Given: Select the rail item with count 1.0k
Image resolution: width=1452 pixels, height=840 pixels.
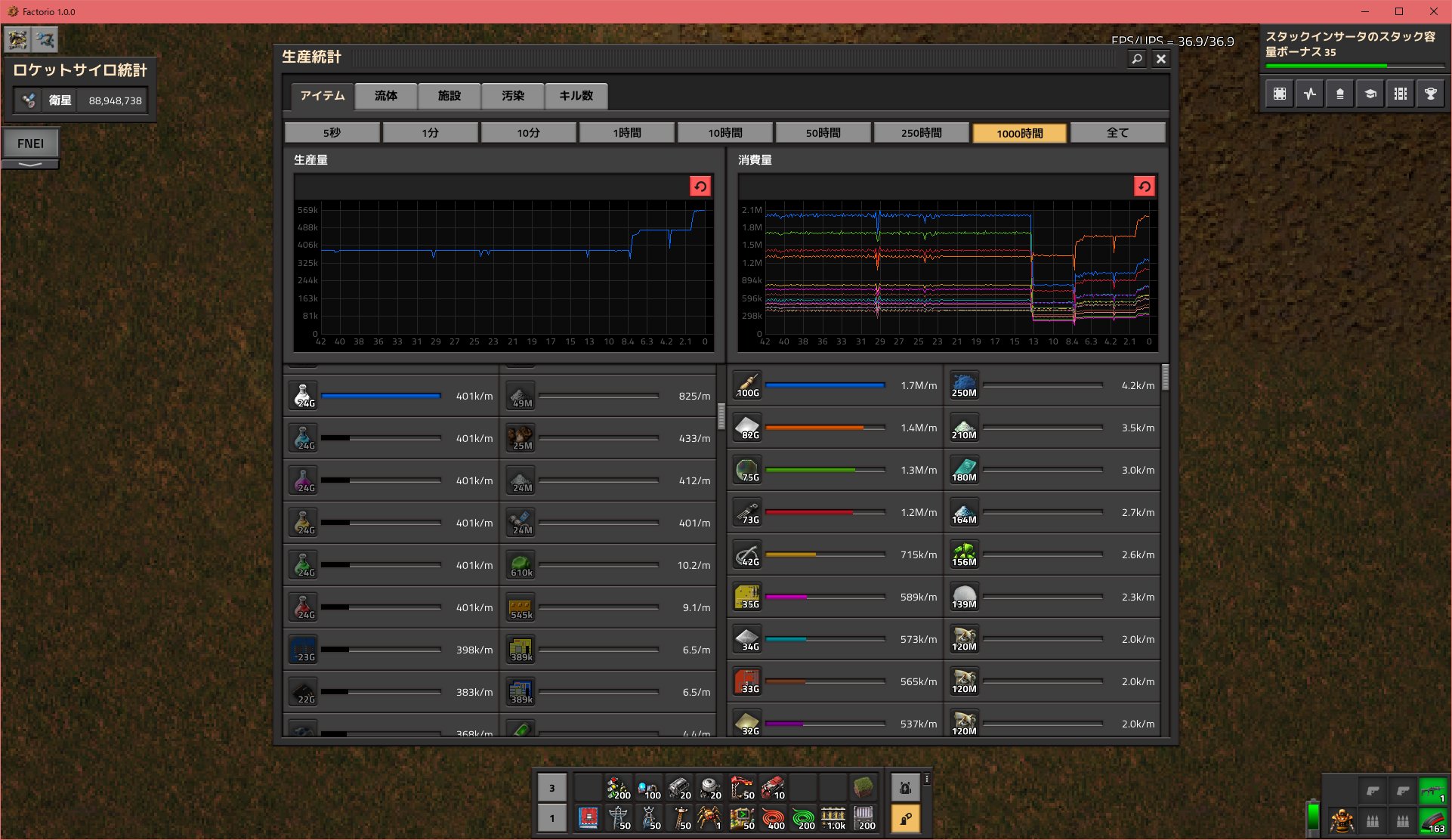Looking at the screenshot, I should pyautogui.click(x=833, y=818).
